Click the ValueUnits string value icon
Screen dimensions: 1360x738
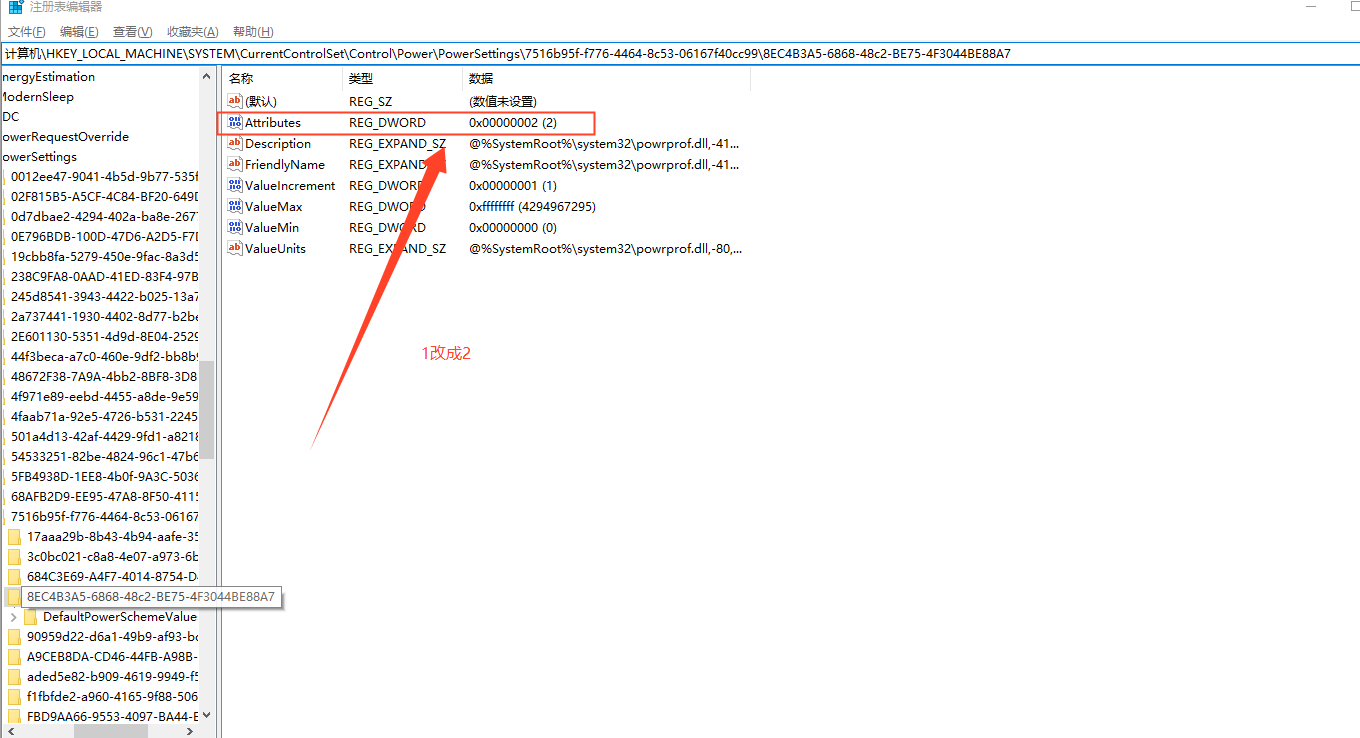(x=235, y=249)
